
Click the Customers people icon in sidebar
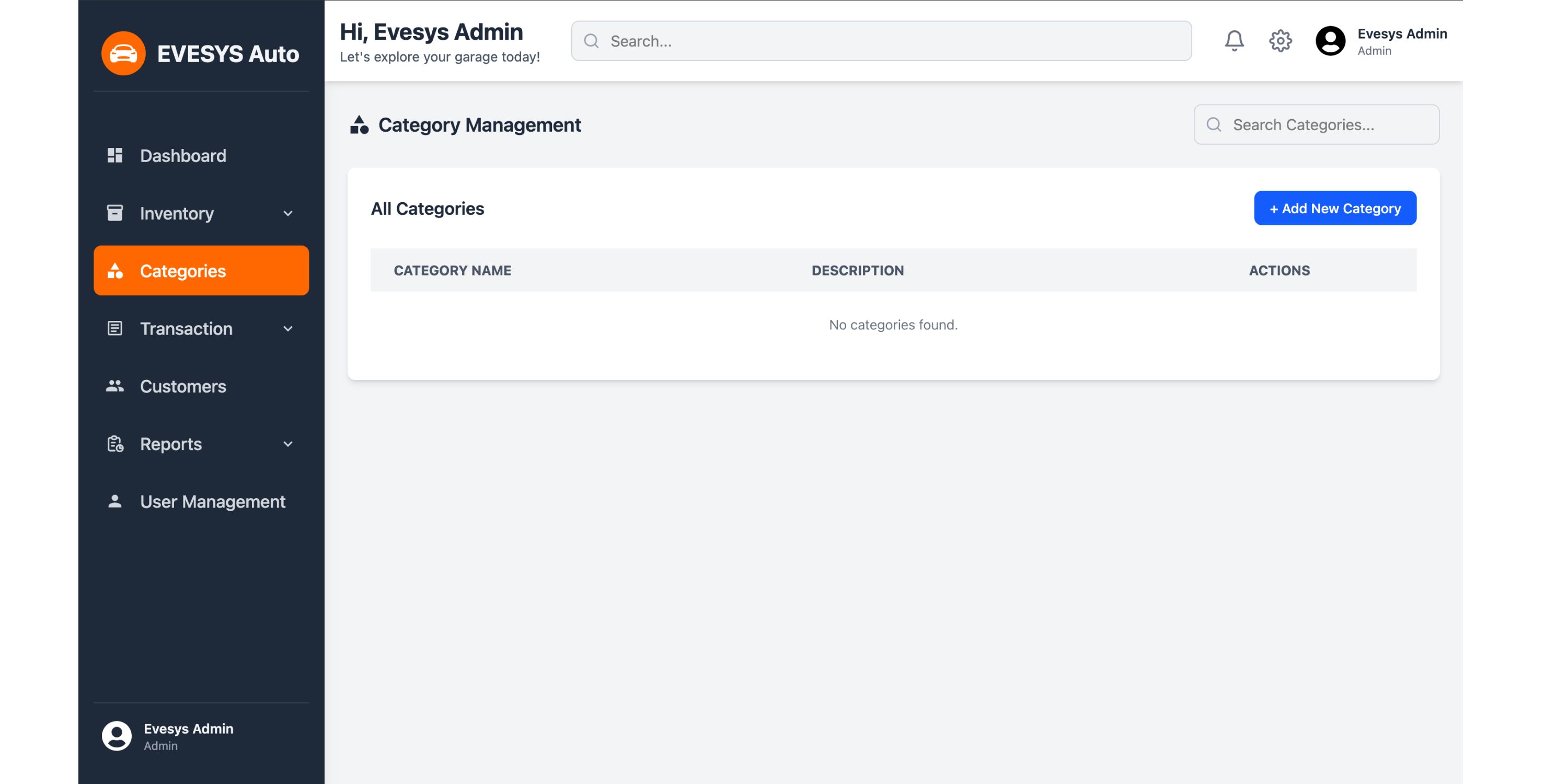click(x=114, y=386)
